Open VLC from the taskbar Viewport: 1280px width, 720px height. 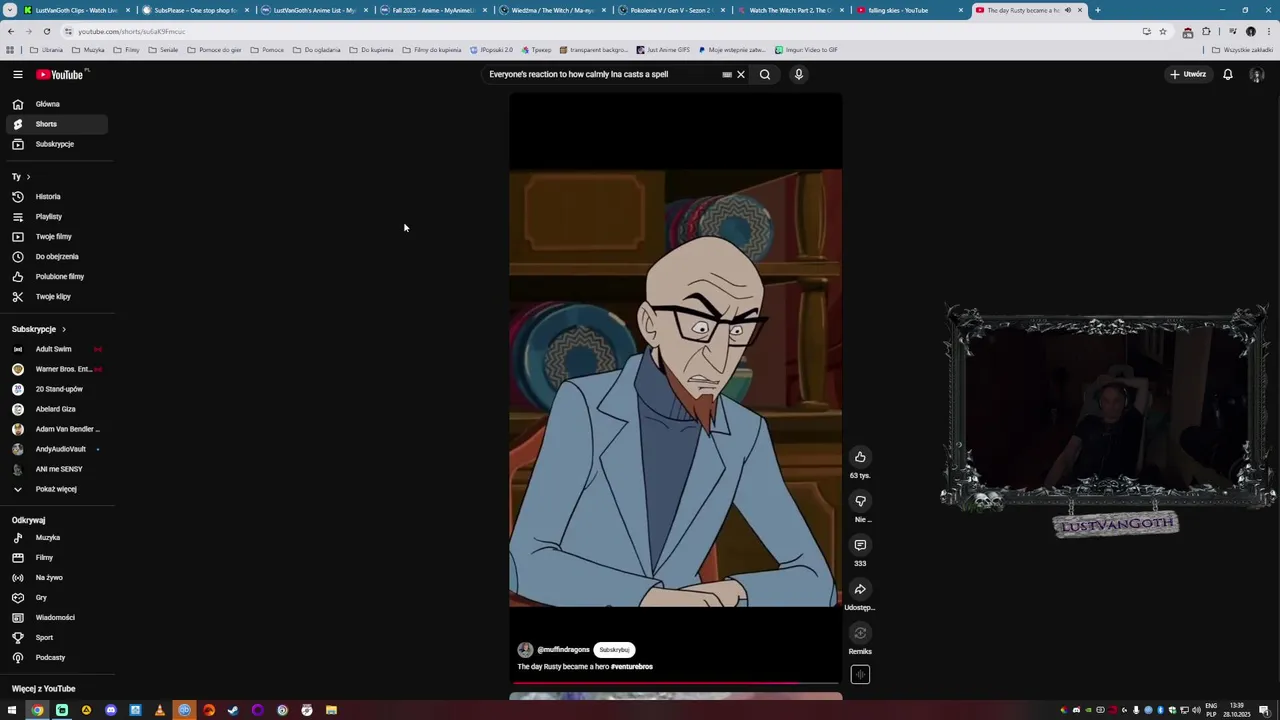[159, 710]
